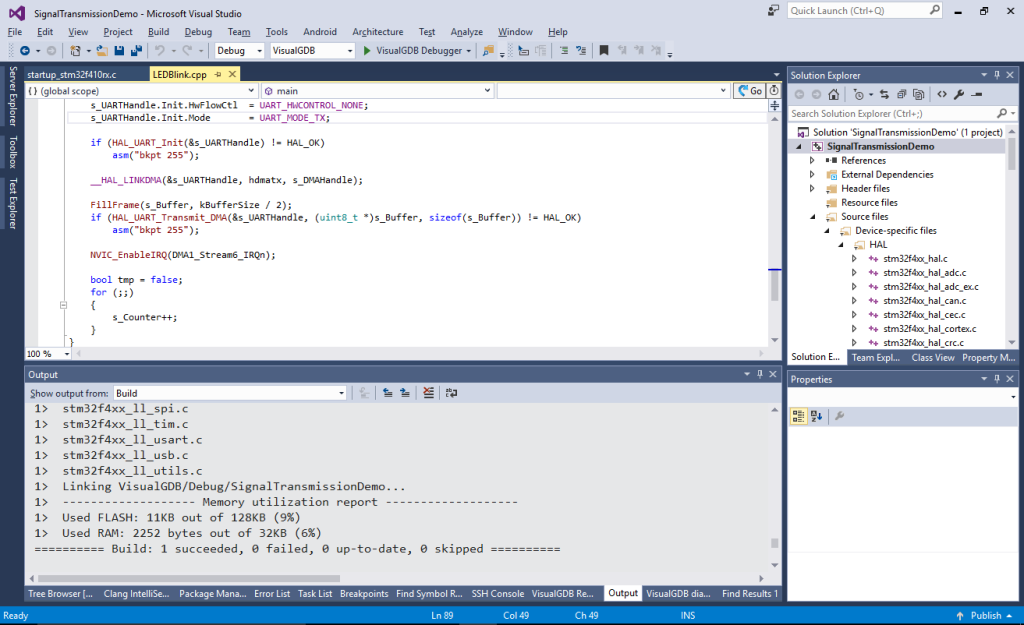The image size is (1024, 625).
Task: Click Publish in the status bar
Action: (985, 615)
